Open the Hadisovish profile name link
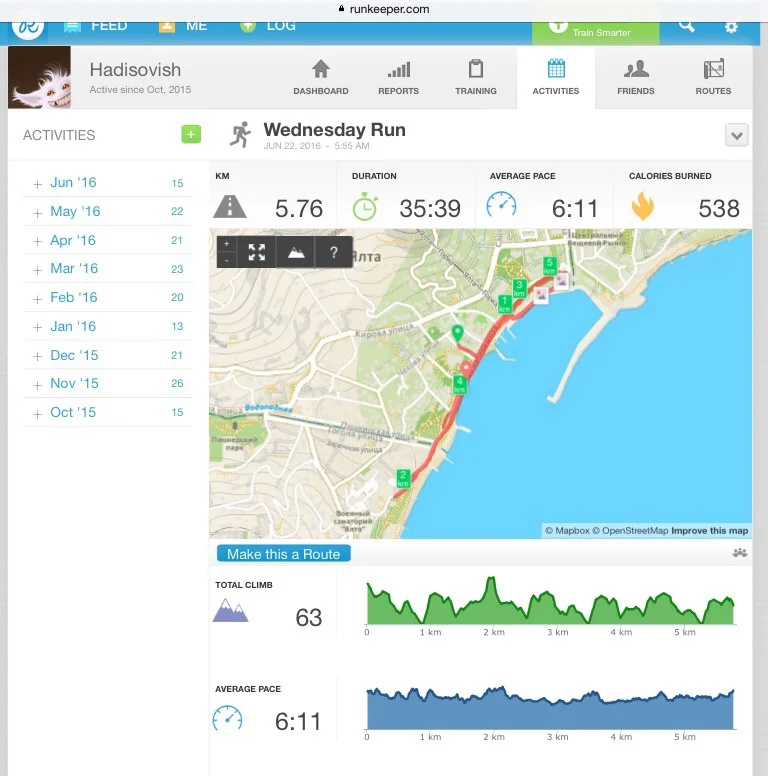Image resolution: width=768 pixels, height=776 pixels. 135,70
